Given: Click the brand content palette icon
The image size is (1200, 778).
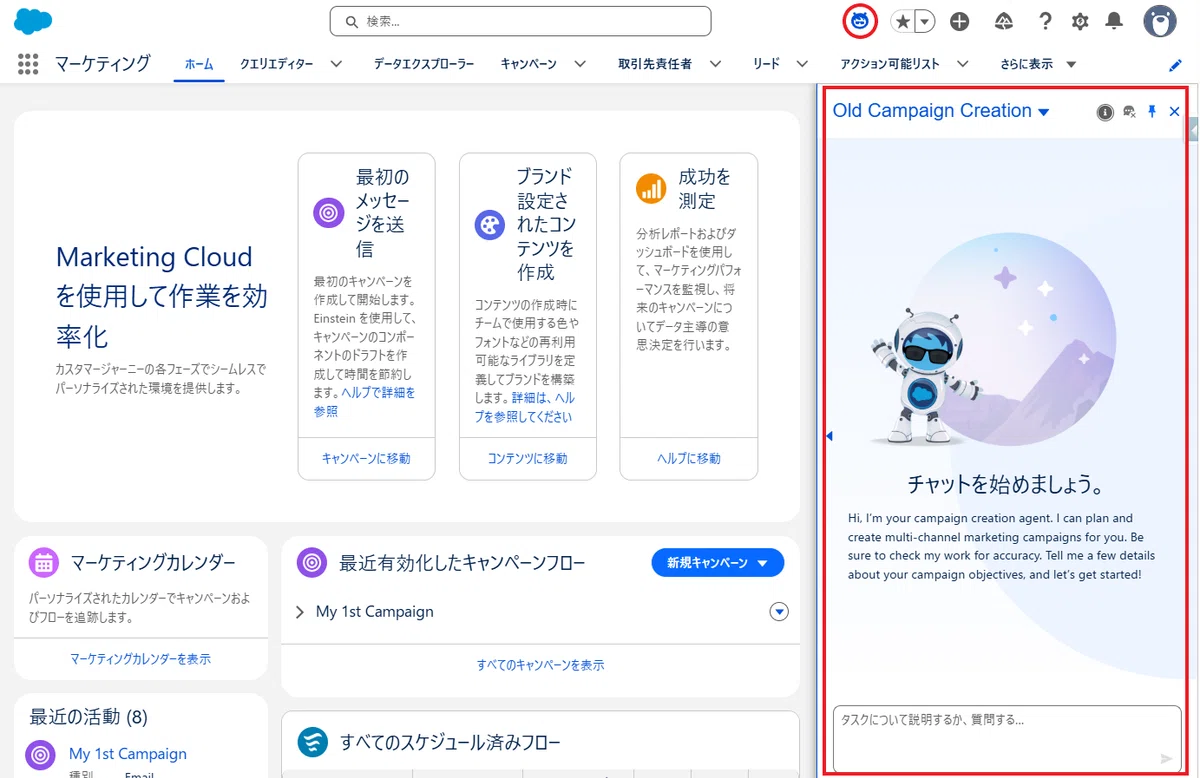Looking at the screenshot, I should point(490,224).
